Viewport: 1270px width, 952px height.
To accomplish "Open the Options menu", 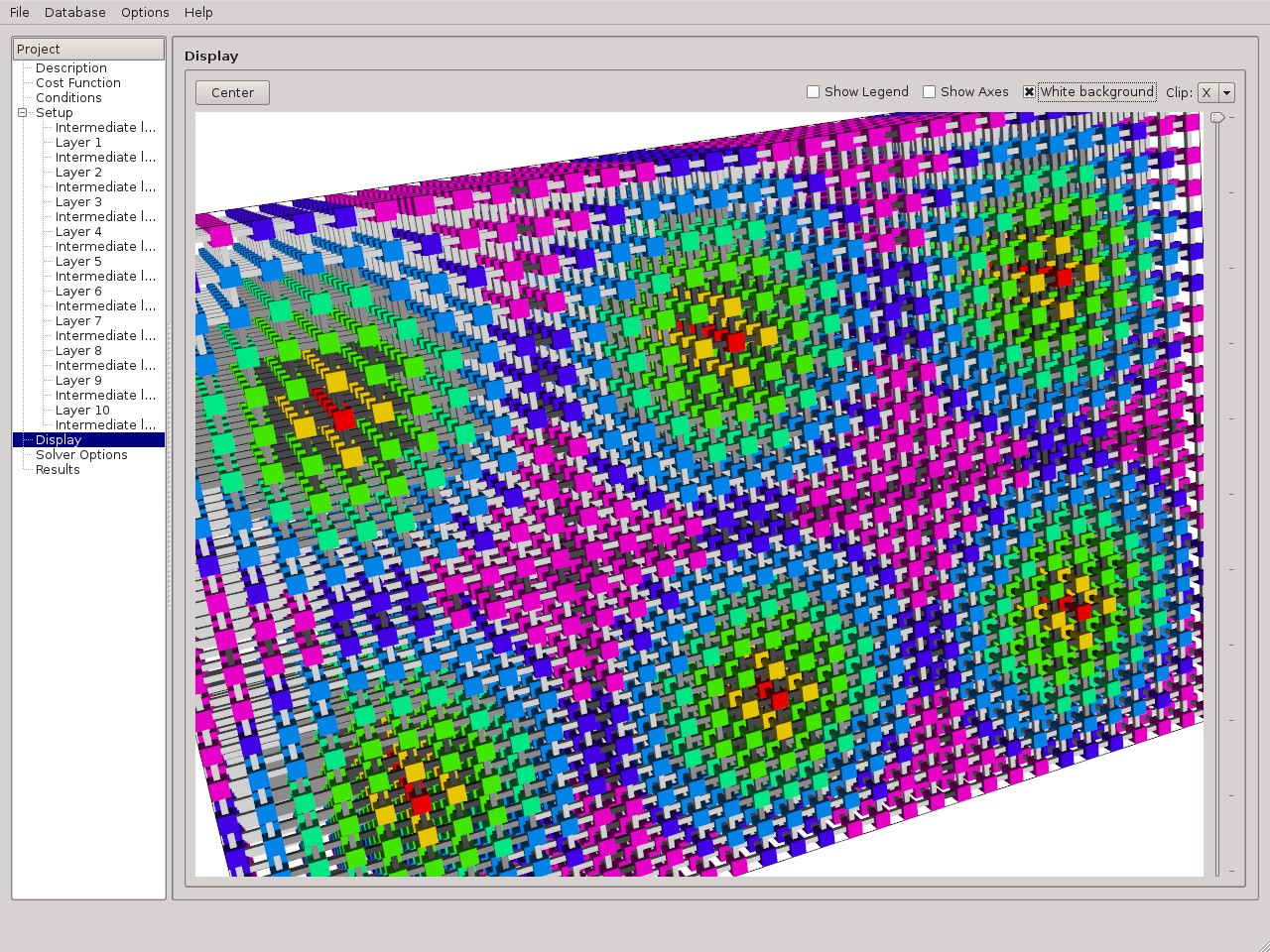I will (x=144, y=12).
